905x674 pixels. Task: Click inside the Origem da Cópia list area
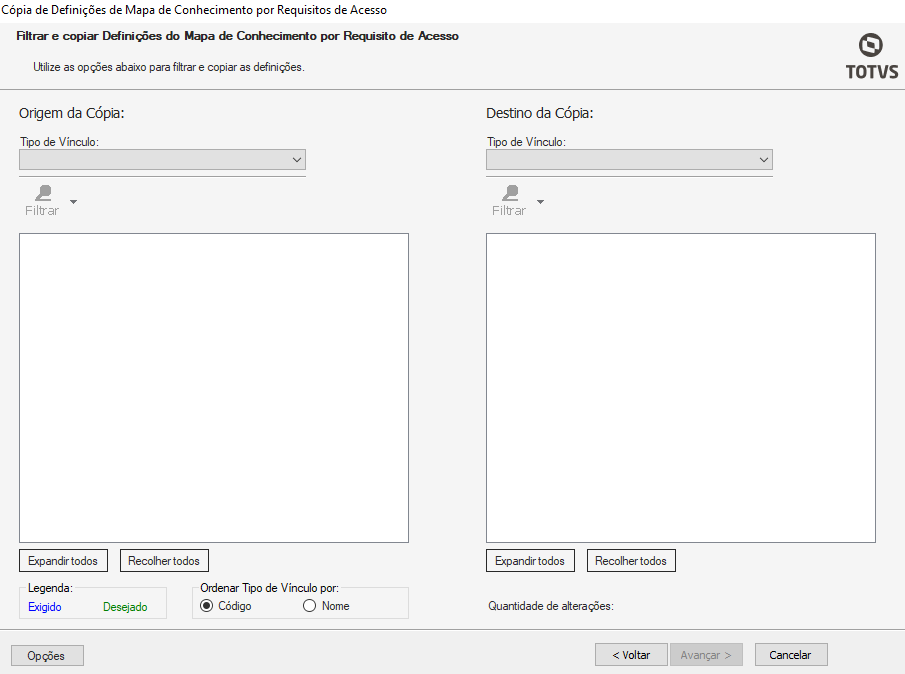point(214,387)
